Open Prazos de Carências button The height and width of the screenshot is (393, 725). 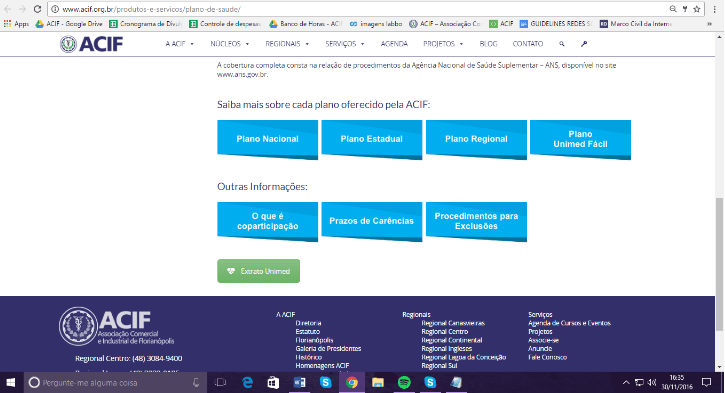371,221
